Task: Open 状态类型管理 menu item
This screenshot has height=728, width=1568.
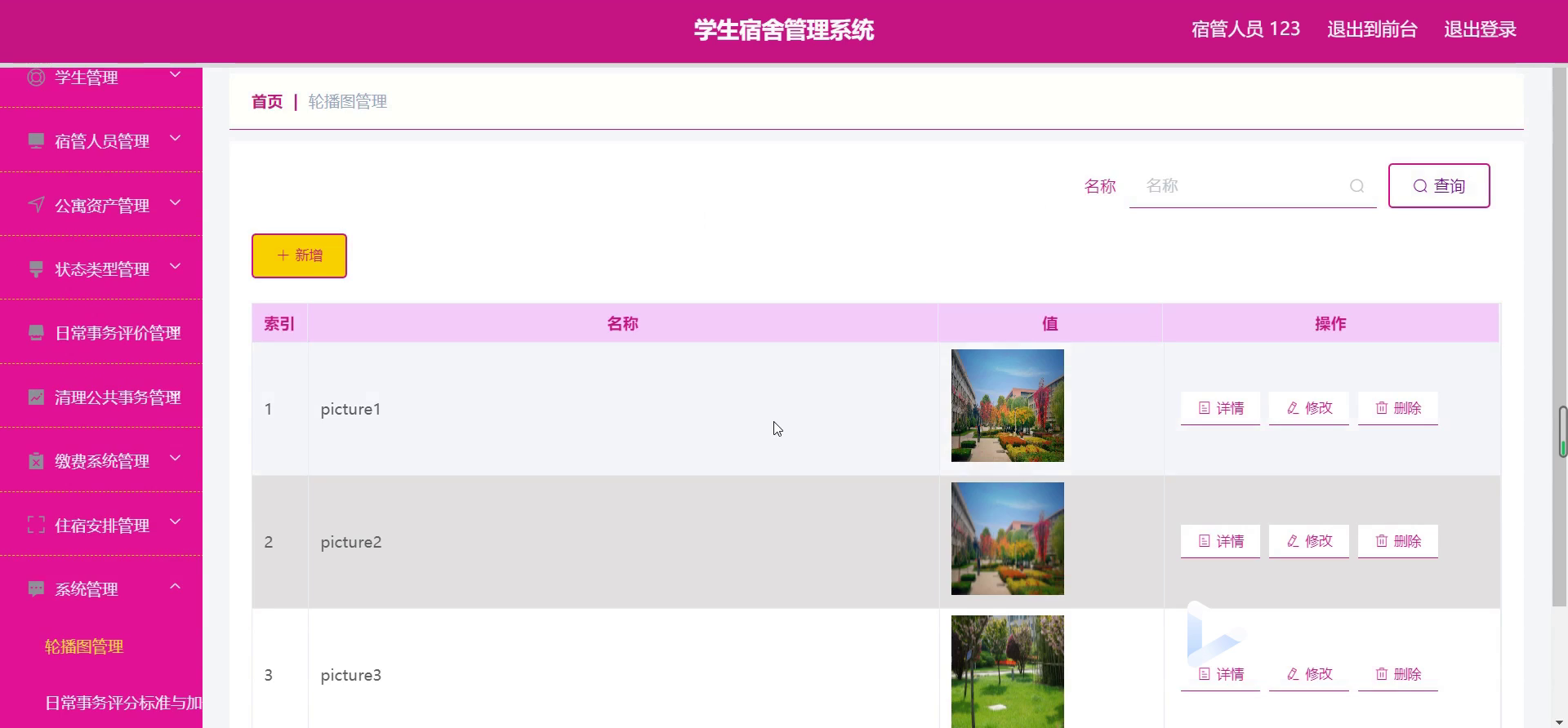Action: [x=101, y=269]
